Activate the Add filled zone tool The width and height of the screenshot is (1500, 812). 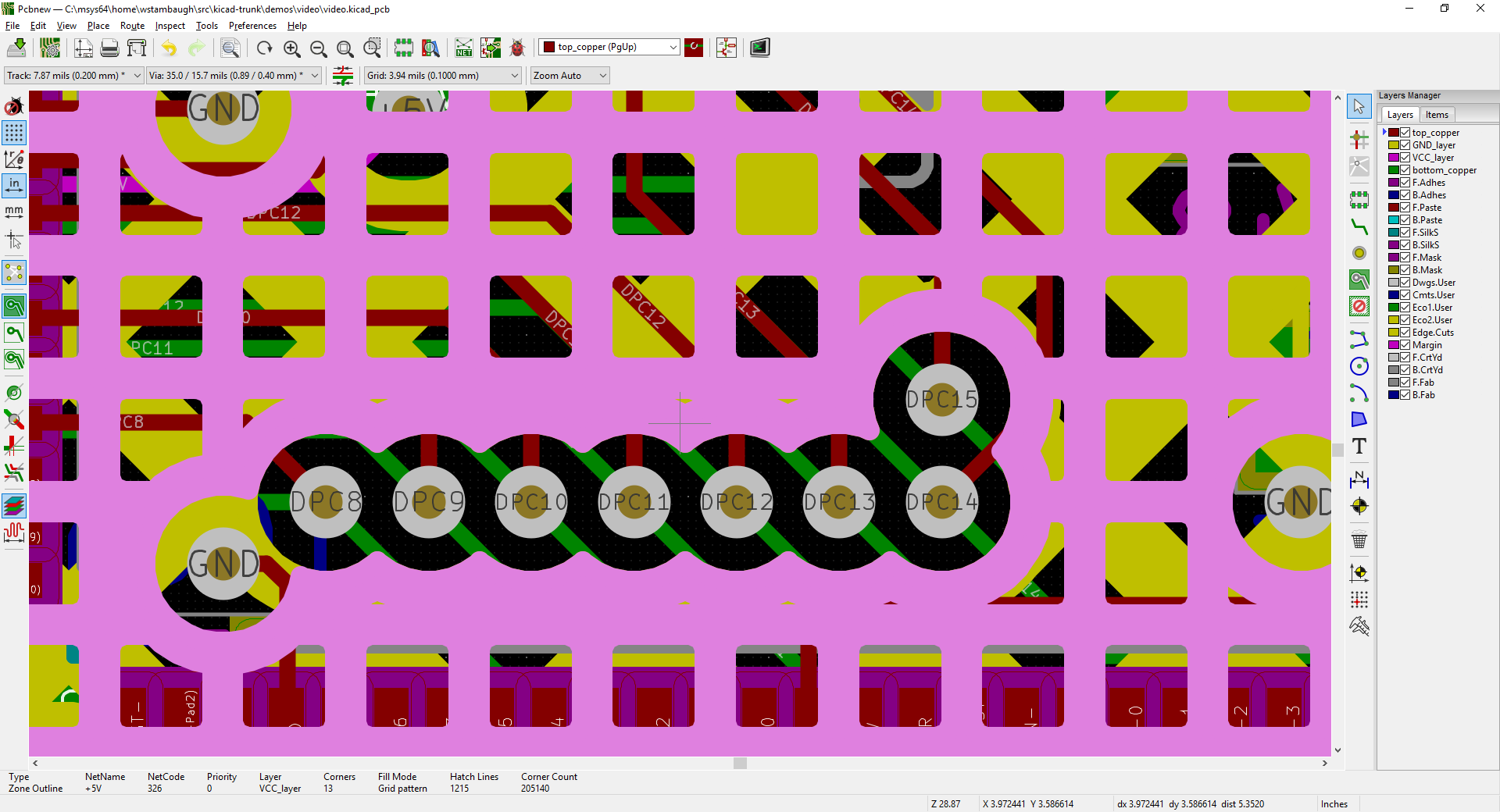tap(1359, 280)
